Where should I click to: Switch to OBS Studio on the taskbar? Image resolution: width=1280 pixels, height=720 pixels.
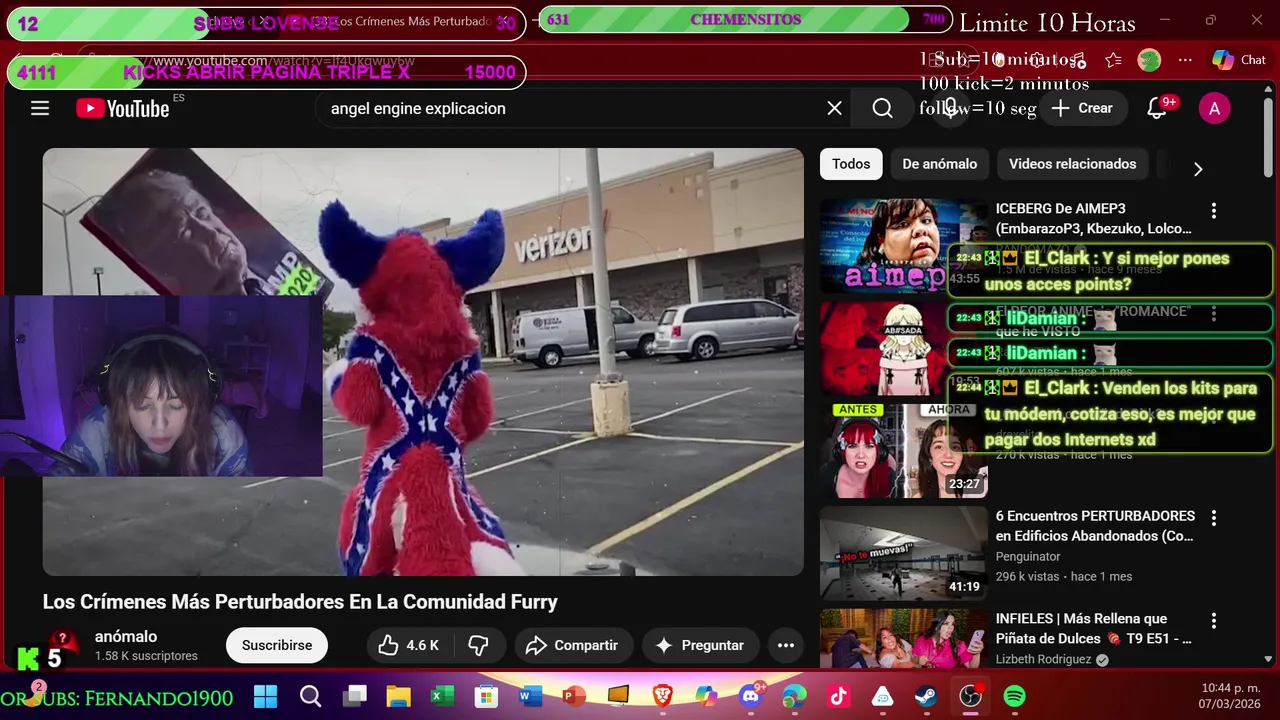click(x=970, y=696)
